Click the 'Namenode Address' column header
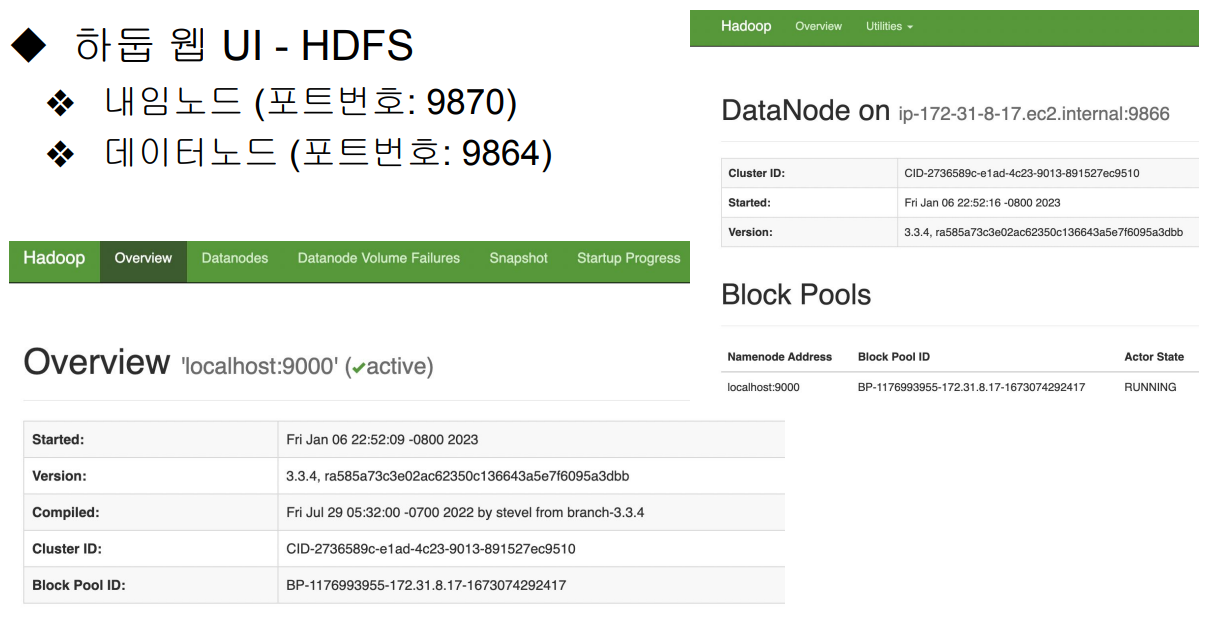The width and height of the screenshot is (1210, 633). point(780,357)
